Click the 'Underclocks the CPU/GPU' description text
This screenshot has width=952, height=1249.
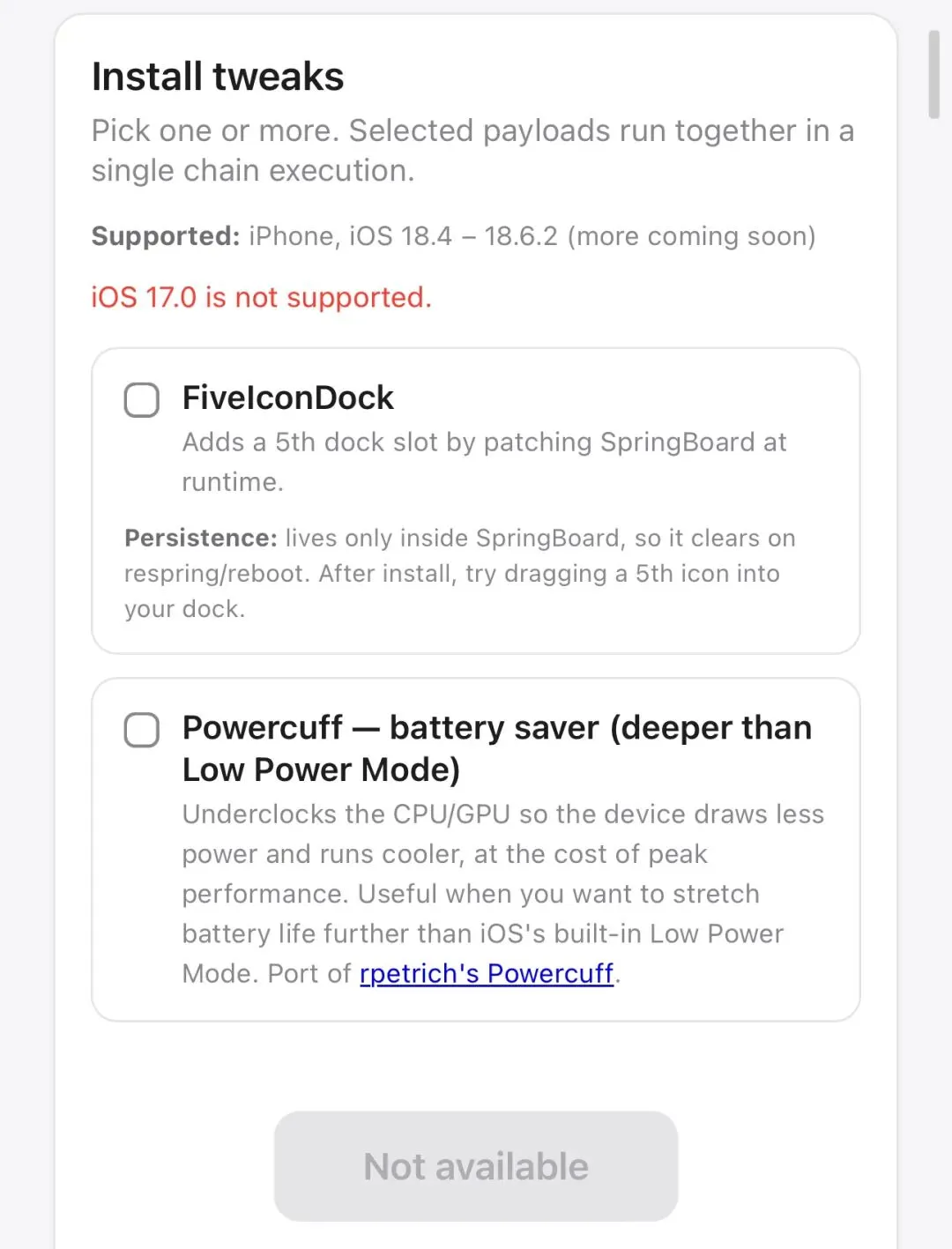pyautogui.click(x=502, y=814)
